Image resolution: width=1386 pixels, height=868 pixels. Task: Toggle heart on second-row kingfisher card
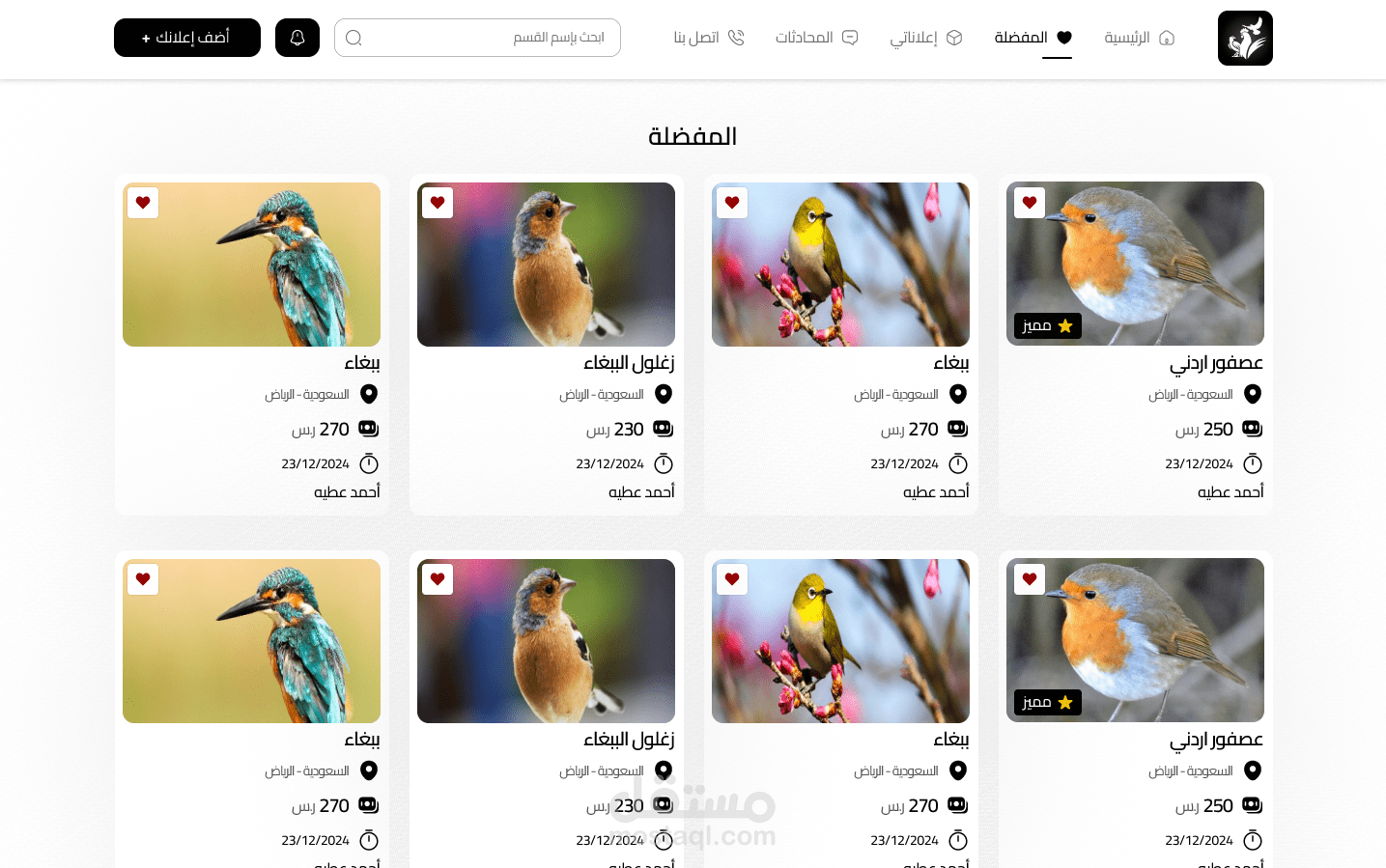click(143, 579)
